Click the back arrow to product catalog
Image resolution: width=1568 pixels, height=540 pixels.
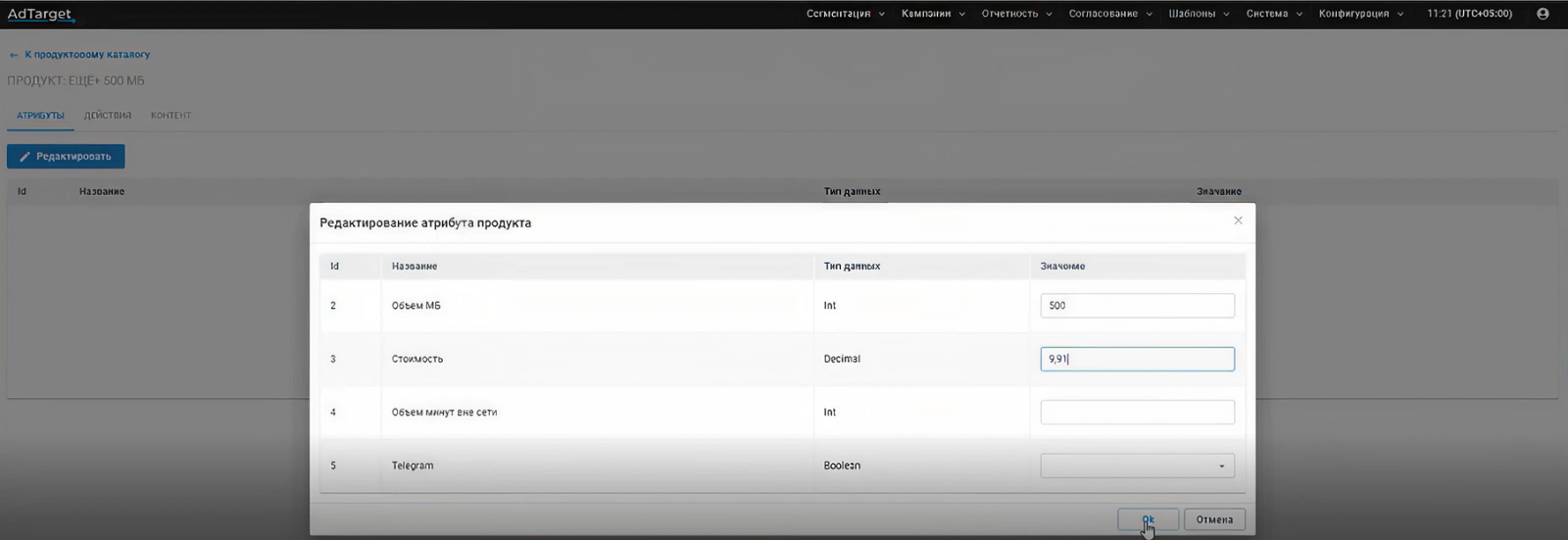[14, 55]
